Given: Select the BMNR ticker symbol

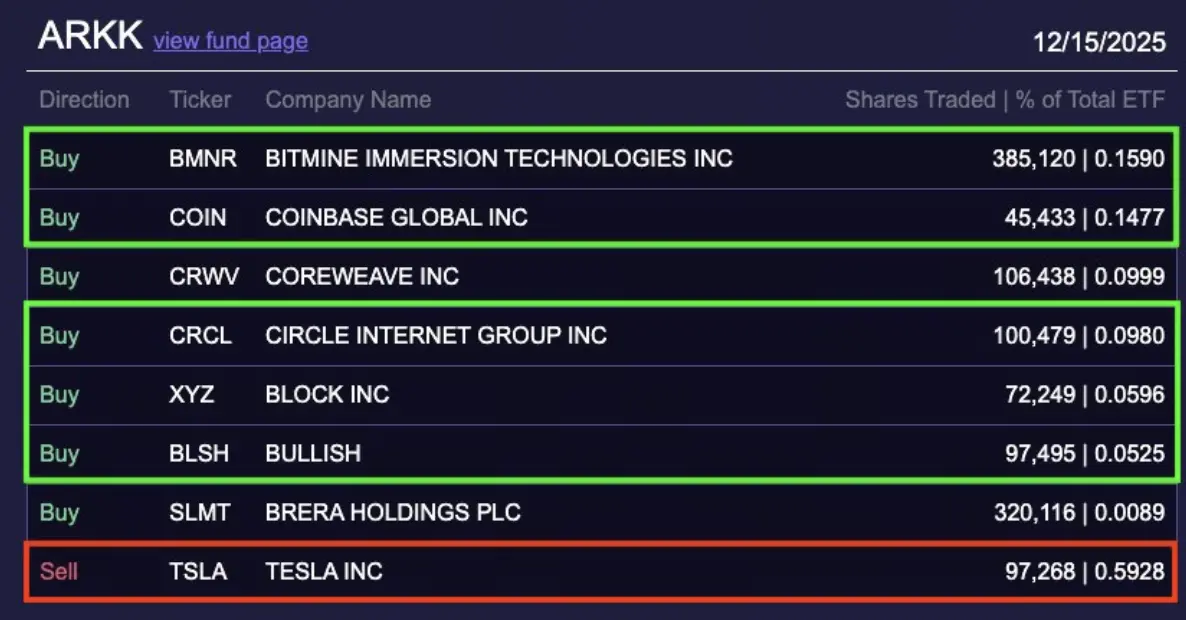Looking at the screenshot, I should (x=203, y=158).
